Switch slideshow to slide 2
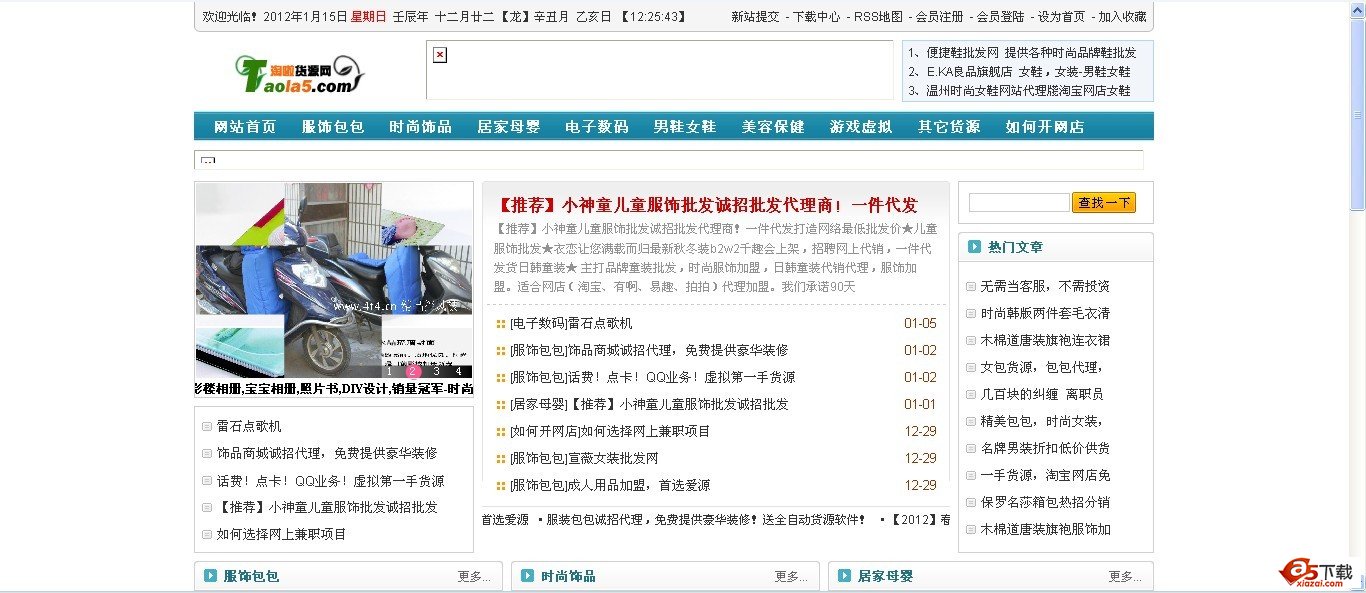1366x593 pixels. coord(413,371)
